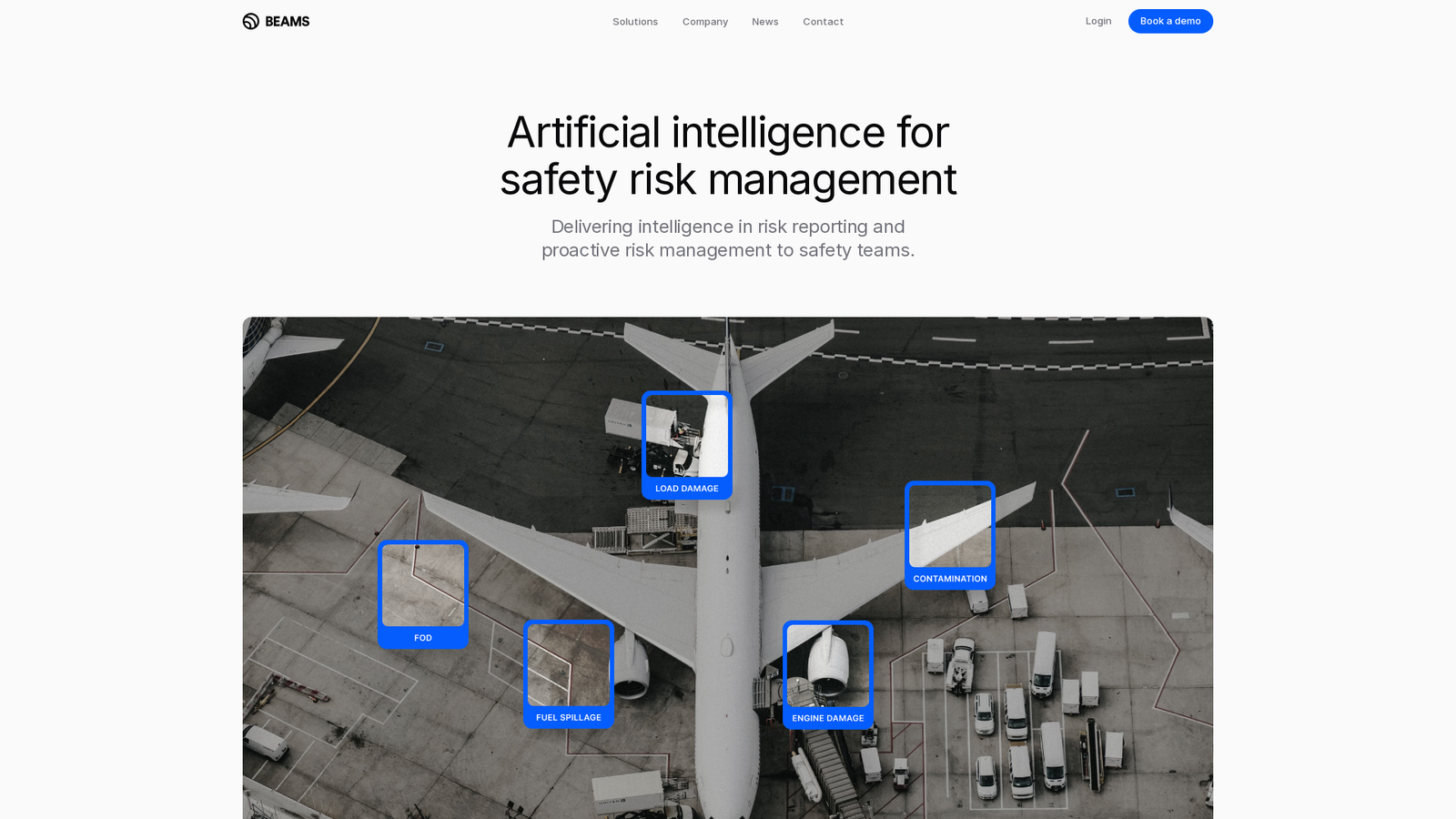Open the Solutions menu
The image size is (1456, 819).
[635, 22]
